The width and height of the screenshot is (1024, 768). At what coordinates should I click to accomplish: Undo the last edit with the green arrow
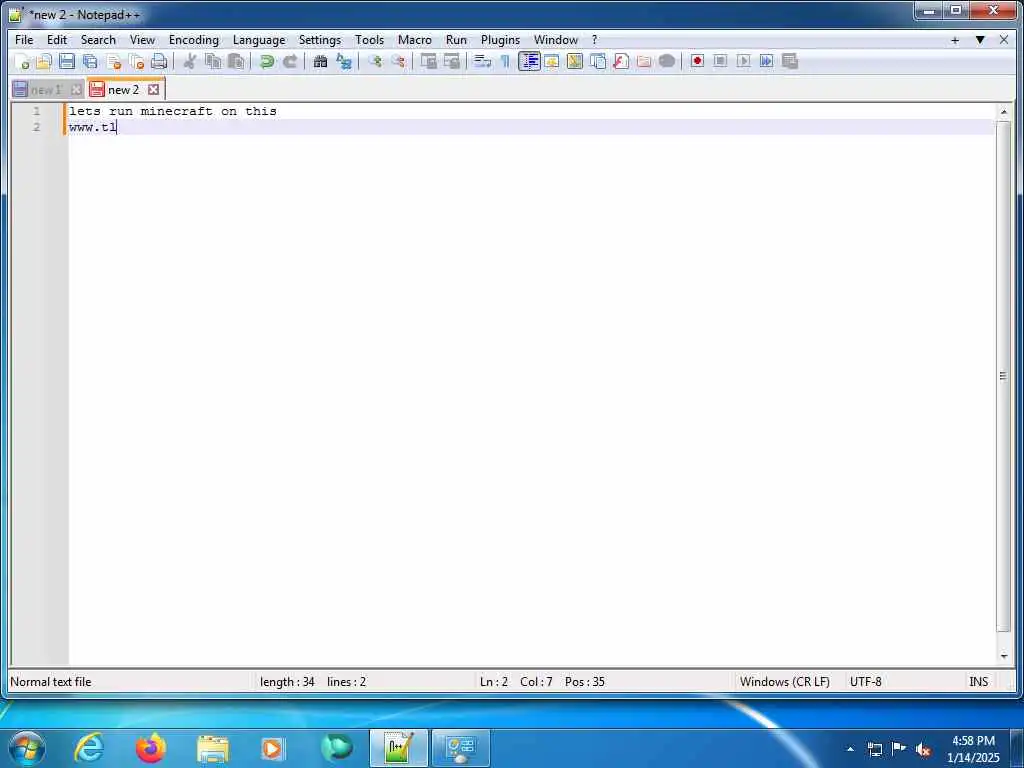[x=266, y=61]
